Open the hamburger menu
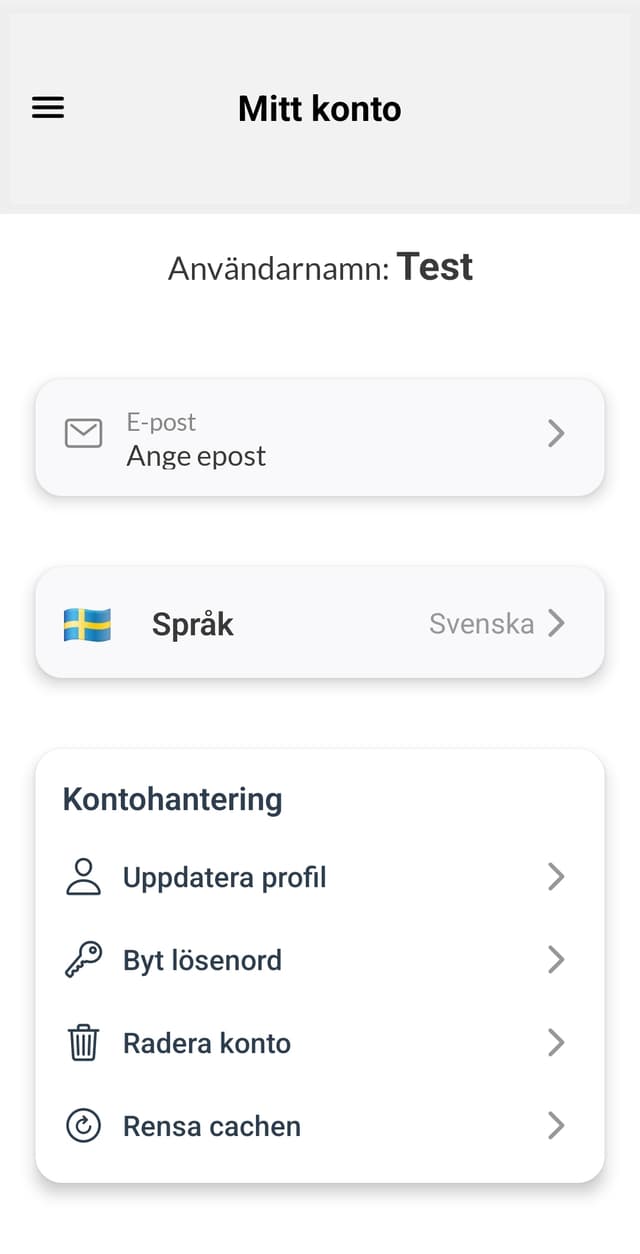Screen dimensions: 640x1254 point(48,108)
